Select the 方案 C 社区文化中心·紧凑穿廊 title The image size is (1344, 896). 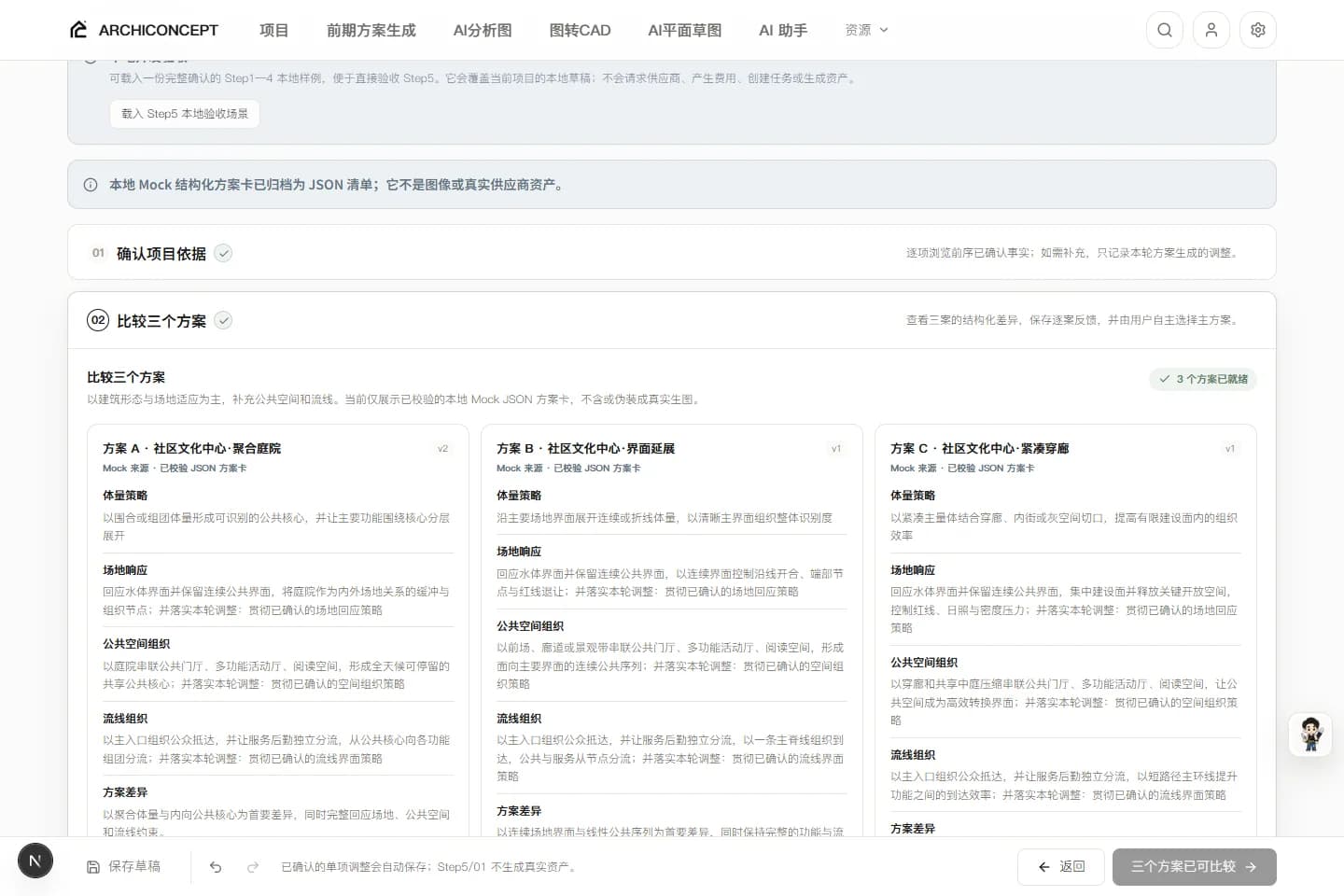(980, 449)
